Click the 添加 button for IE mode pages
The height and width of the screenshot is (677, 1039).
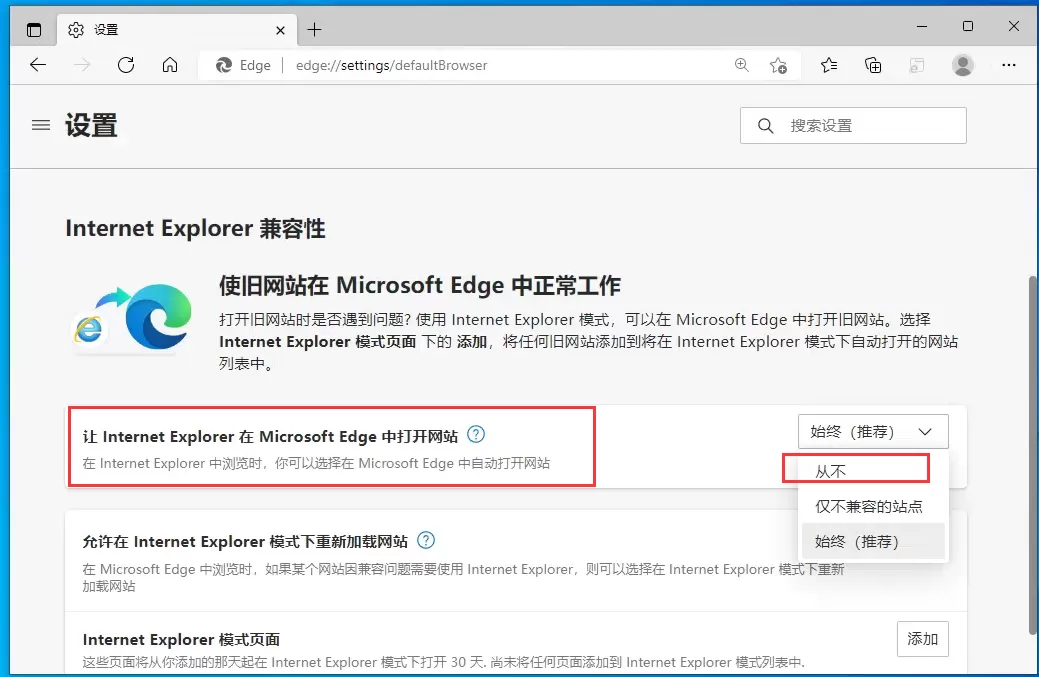click(x=922, y=639)
